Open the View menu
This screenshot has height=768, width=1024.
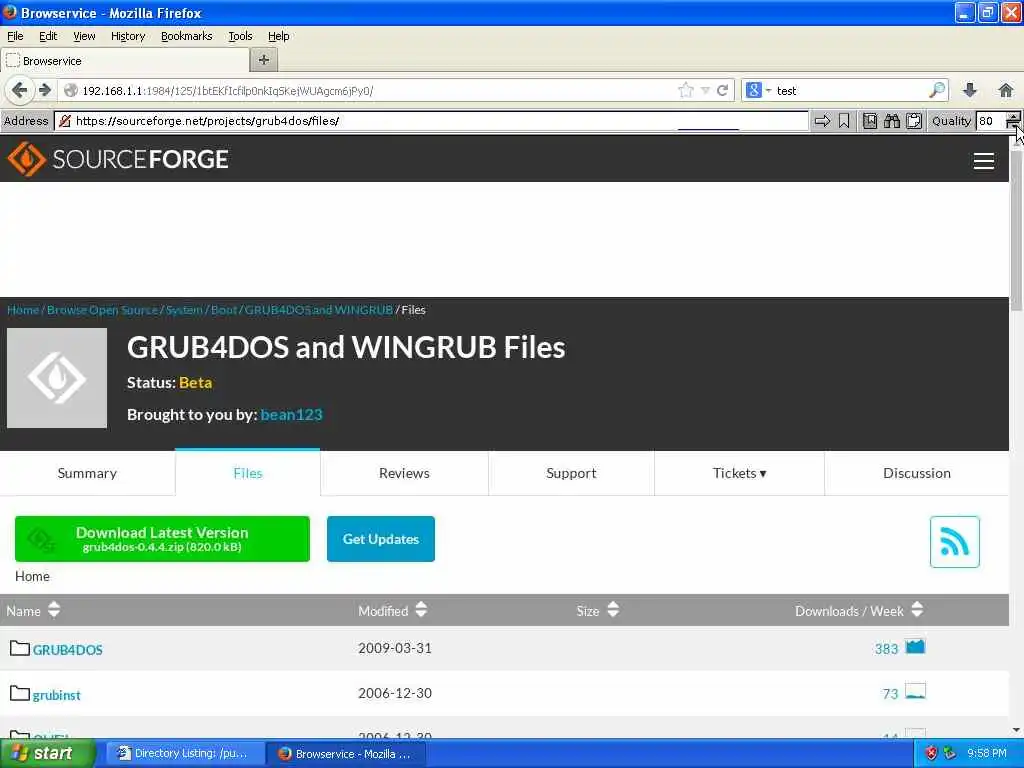(x=84, y=36)
